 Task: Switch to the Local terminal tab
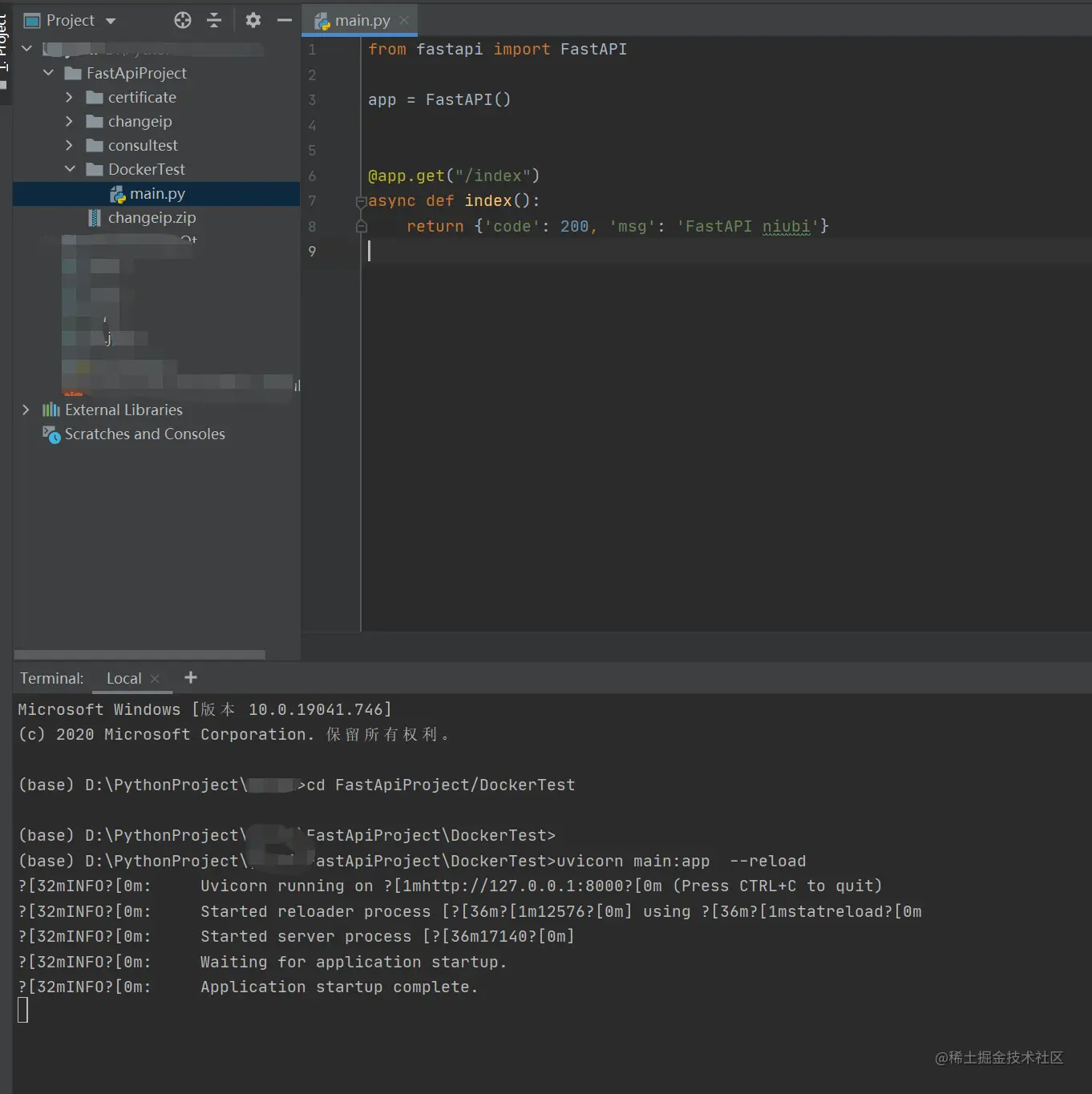pyautogui.click(x=124, y=679)
